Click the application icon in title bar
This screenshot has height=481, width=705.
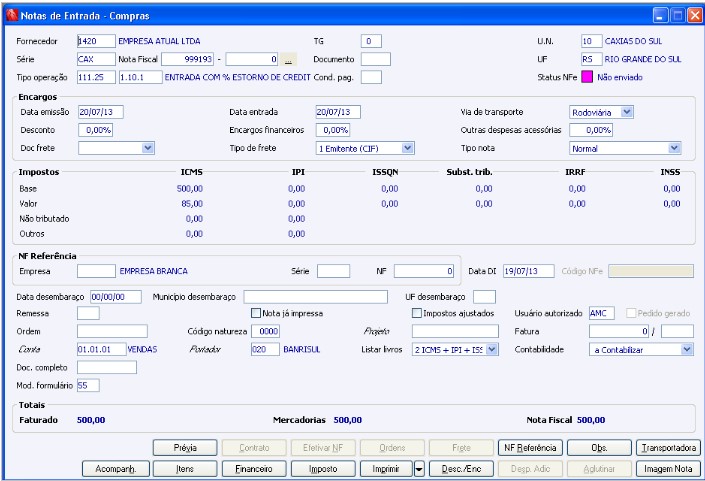[12, 15]
